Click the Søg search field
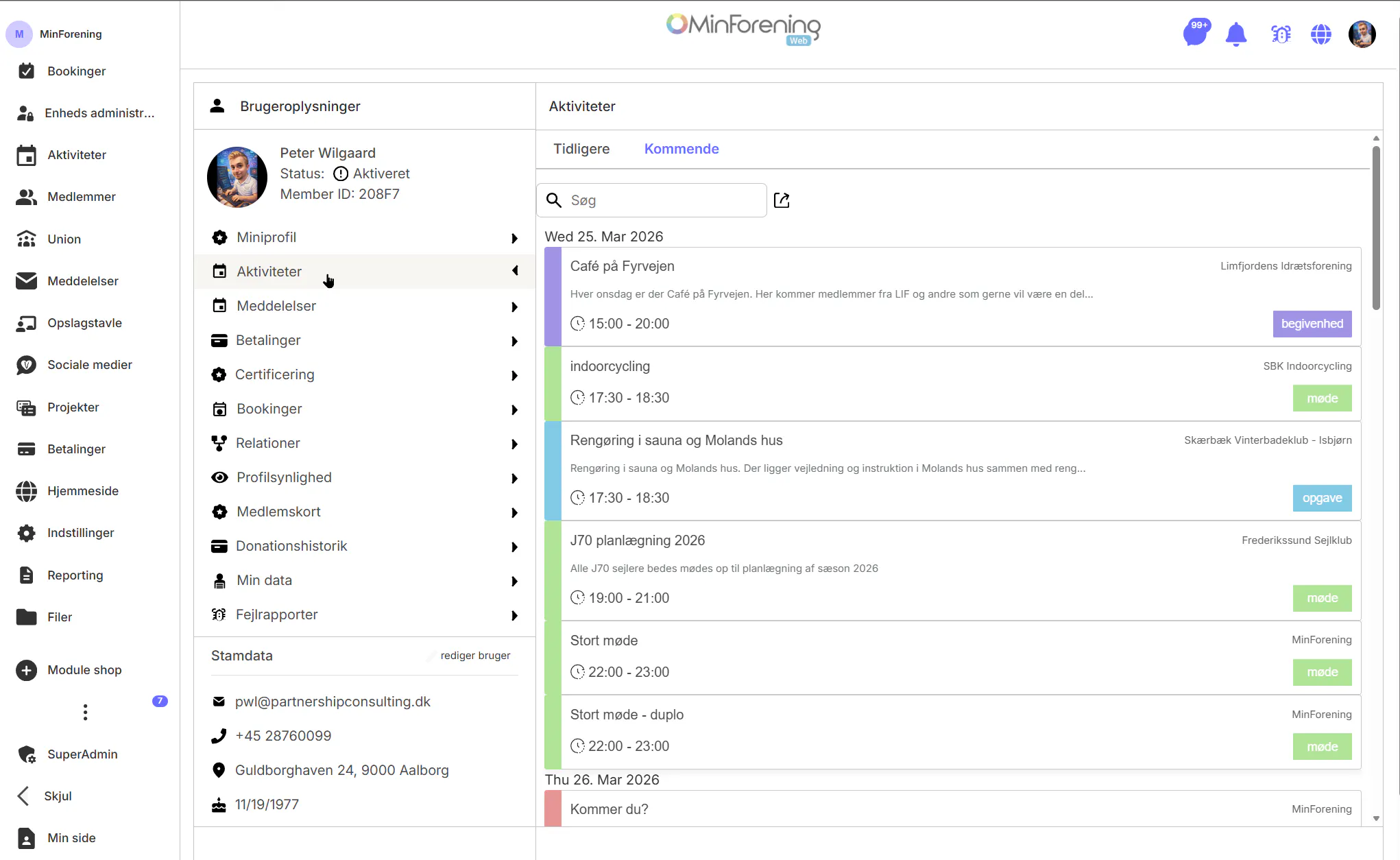The width and height of the screenshot is (1400, 860). pos(651,200)
